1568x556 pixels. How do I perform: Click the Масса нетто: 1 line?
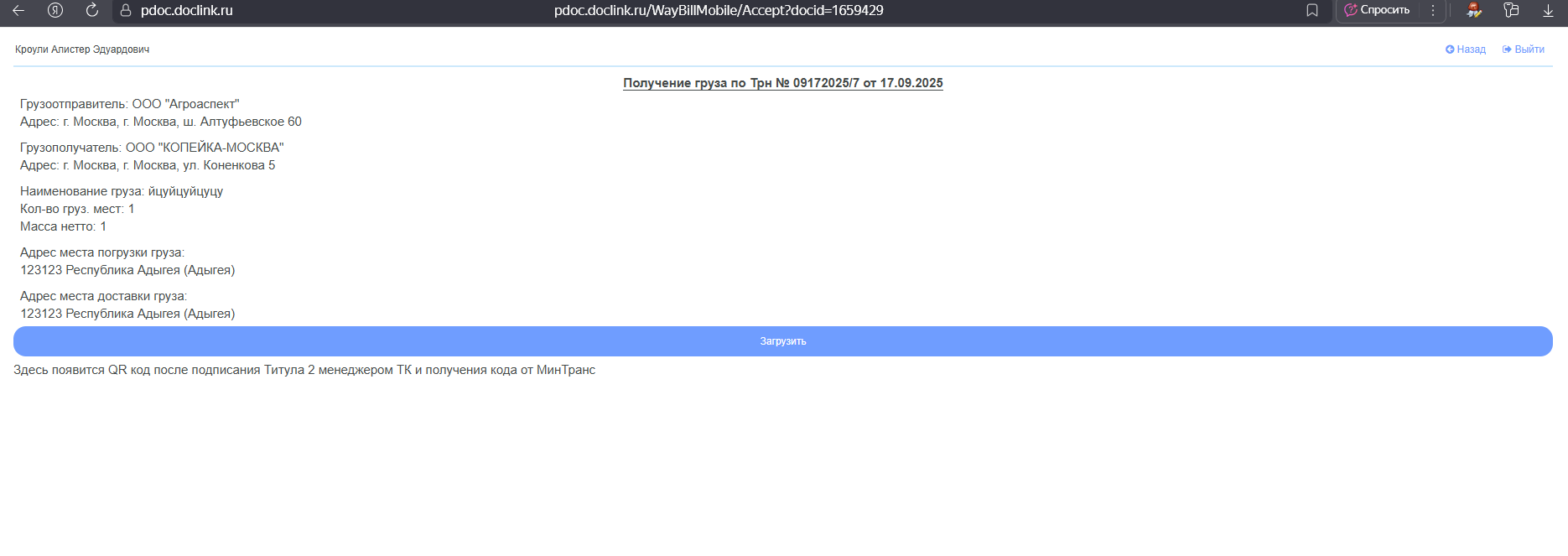[x=63, y=226]
